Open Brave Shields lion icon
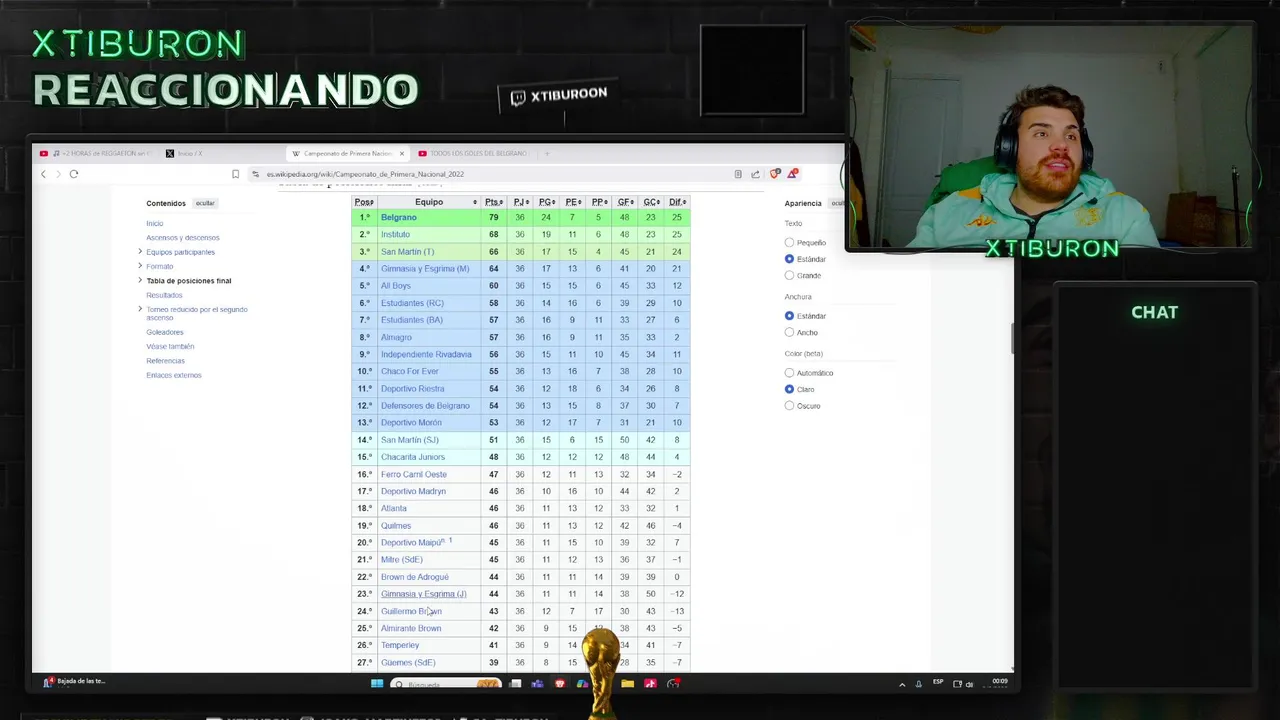Image resolution: width=1280 pixels, height=720 pixels. click(x=775, y=174)
